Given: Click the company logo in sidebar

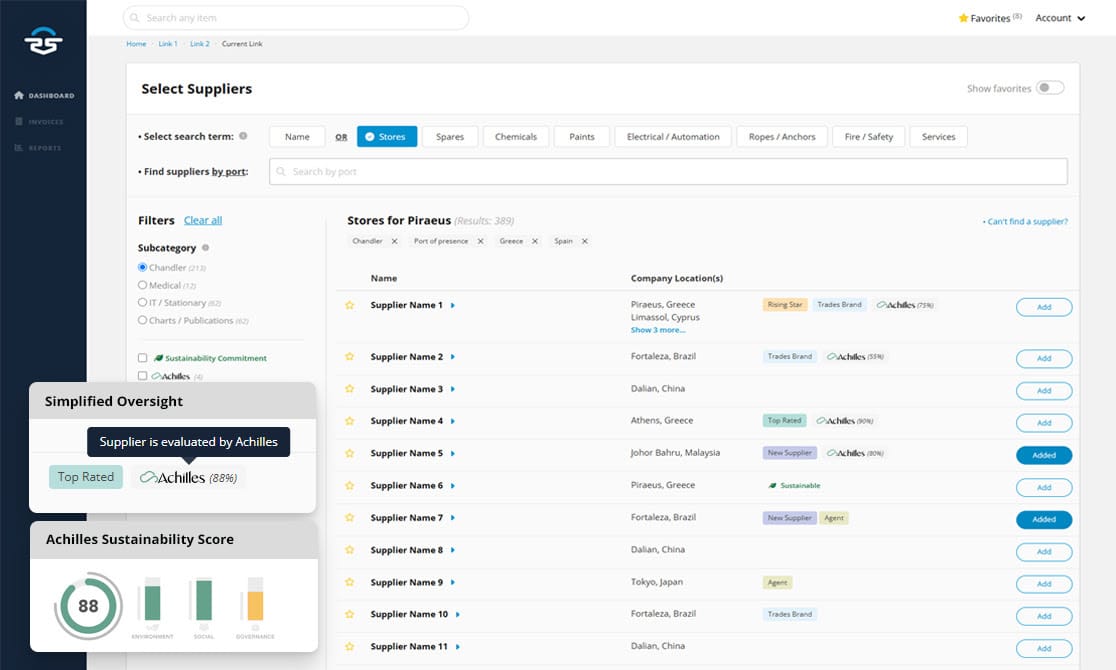Looking at the screenshot, I should point(43,41).
